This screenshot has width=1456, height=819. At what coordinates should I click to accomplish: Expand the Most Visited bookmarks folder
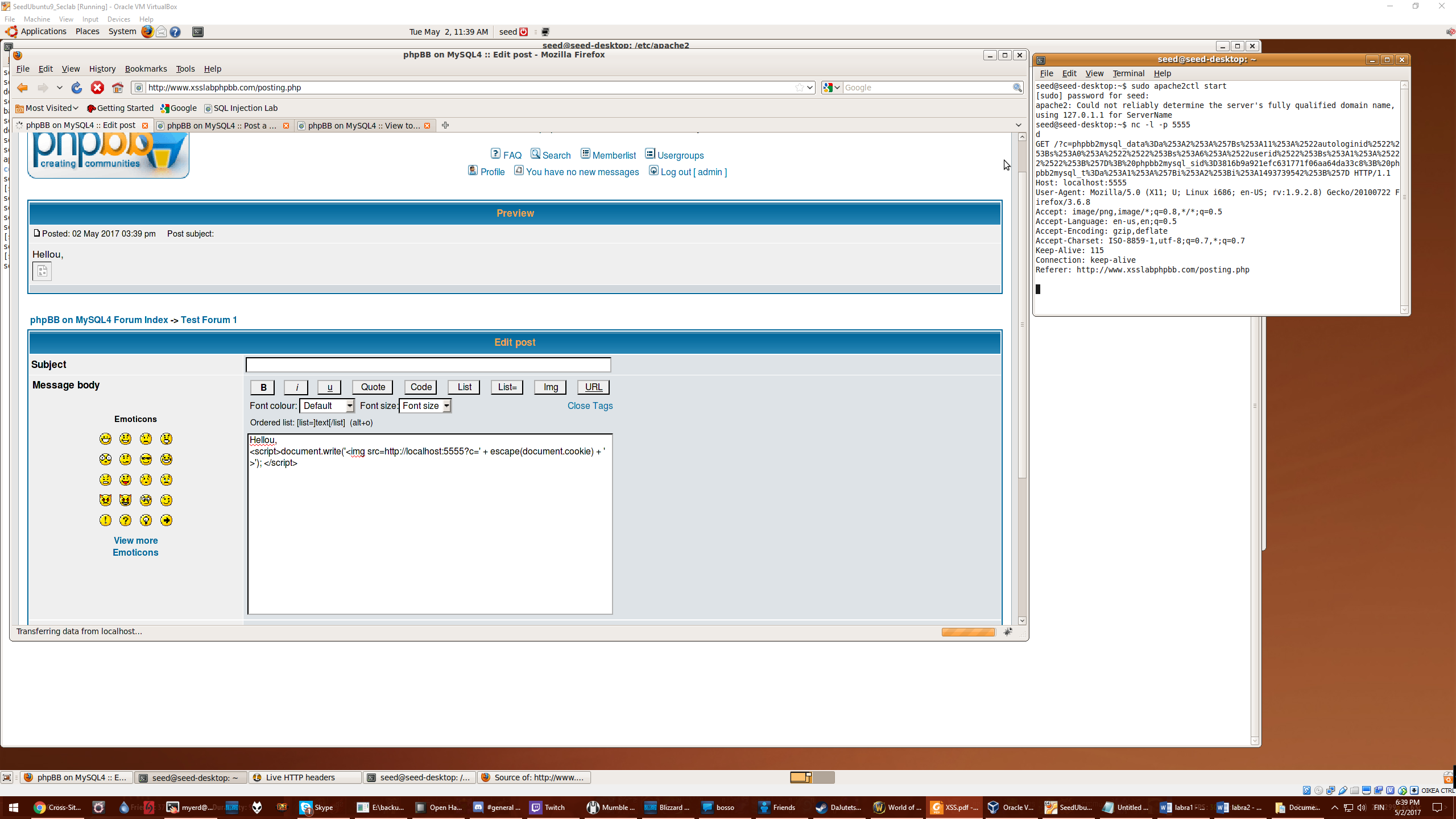click(x=47, y=108)
